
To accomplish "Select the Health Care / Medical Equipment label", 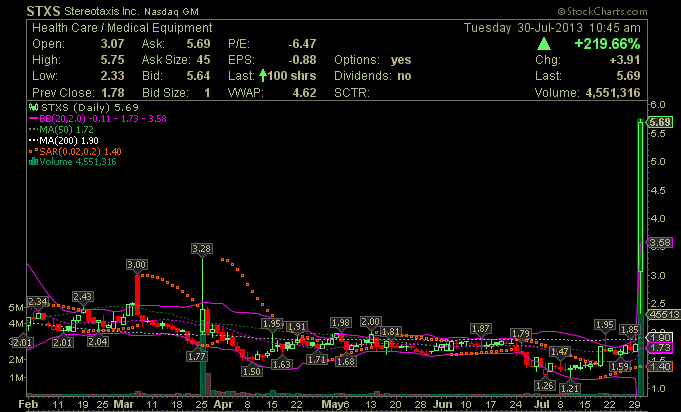I will (122, 28).
